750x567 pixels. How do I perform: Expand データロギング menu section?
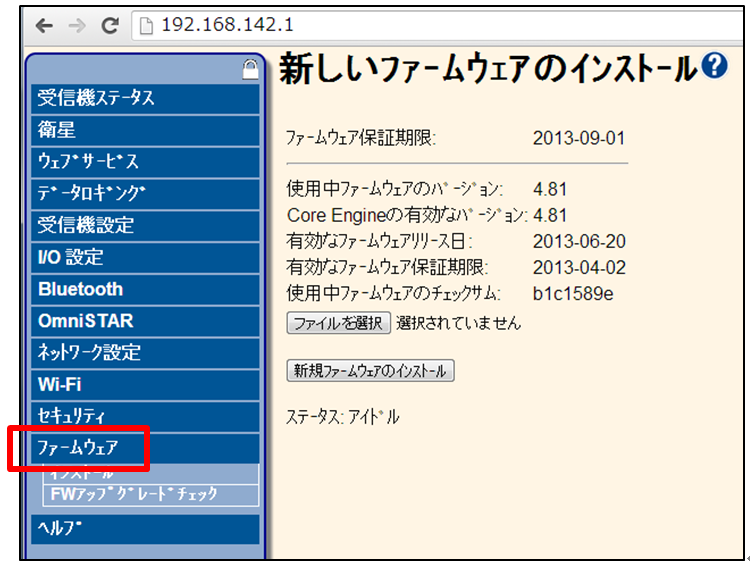[x=145, y=194]
